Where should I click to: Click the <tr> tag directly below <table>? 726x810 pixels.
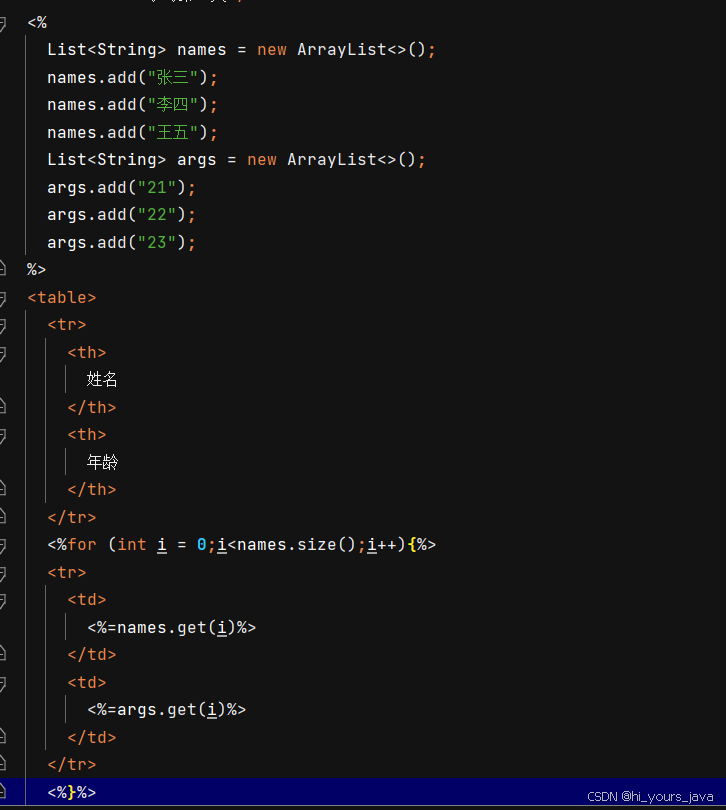[x=67, y=325]
